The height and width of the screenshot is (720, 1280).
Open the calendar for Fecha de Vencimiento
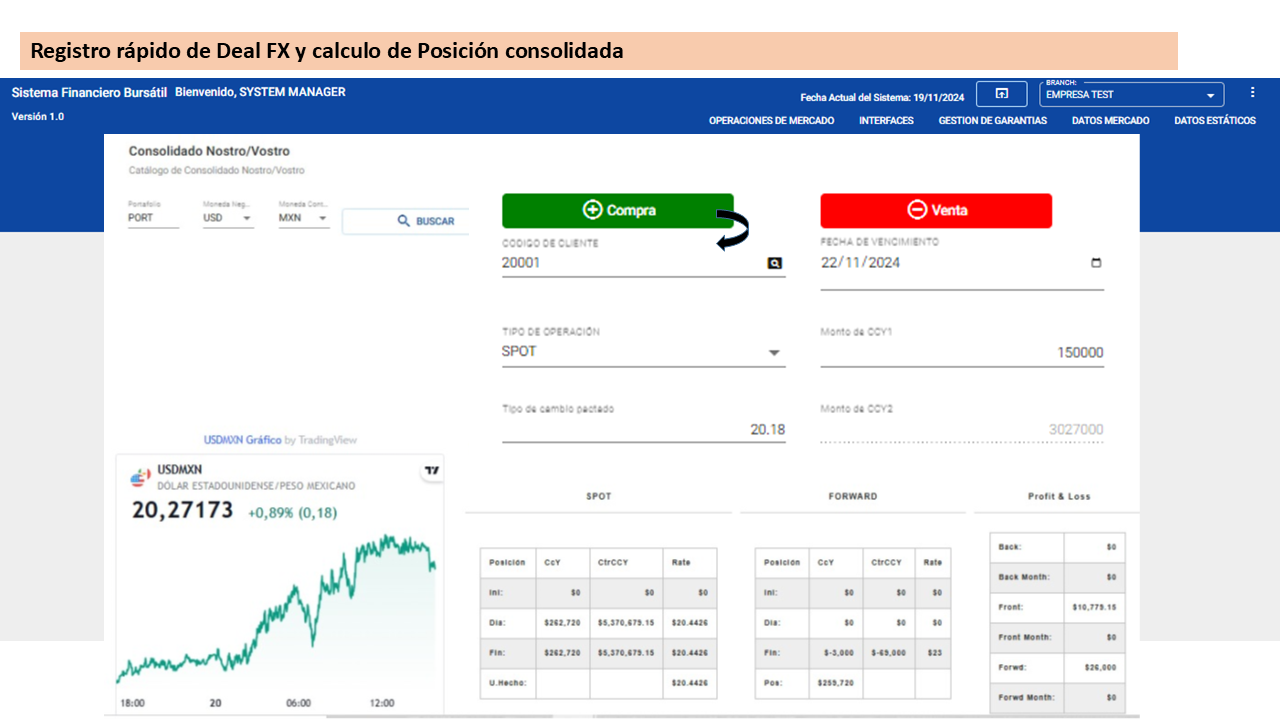click(1096, 262)
